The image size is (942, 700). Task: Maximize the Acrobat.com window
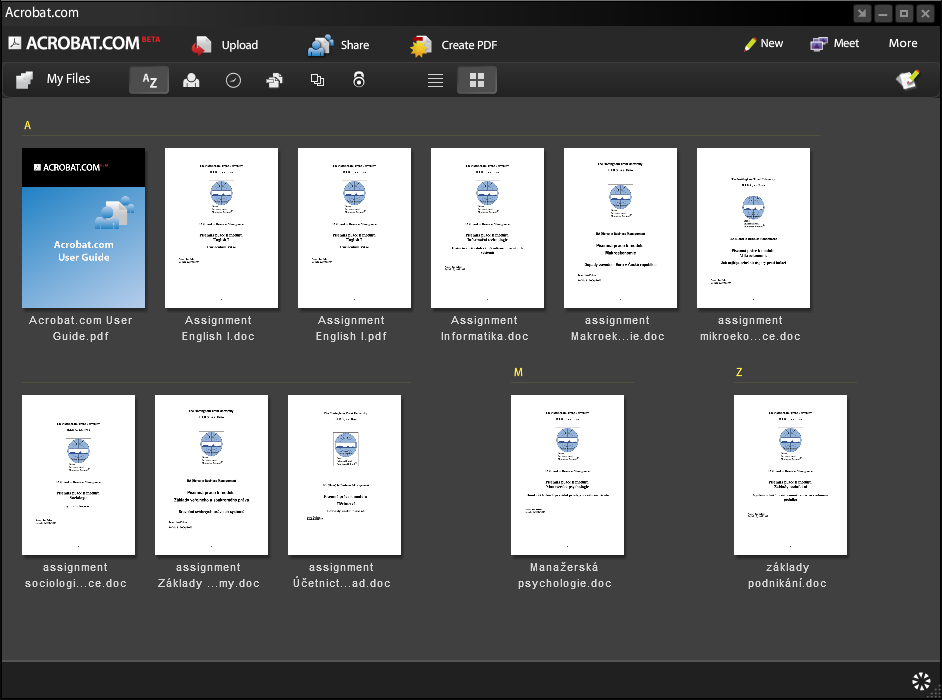tap(904, 13)
